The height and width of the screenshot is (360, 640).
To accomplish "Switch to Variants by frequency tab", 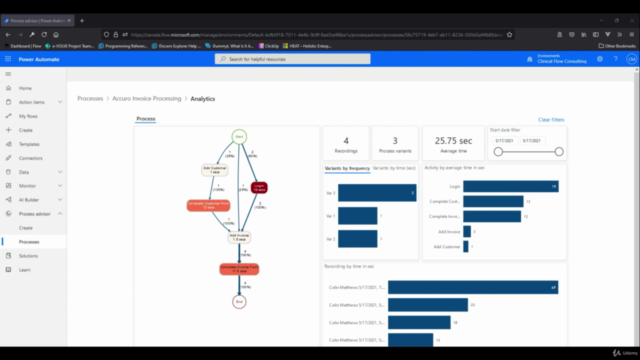I will tap(347, 168).
